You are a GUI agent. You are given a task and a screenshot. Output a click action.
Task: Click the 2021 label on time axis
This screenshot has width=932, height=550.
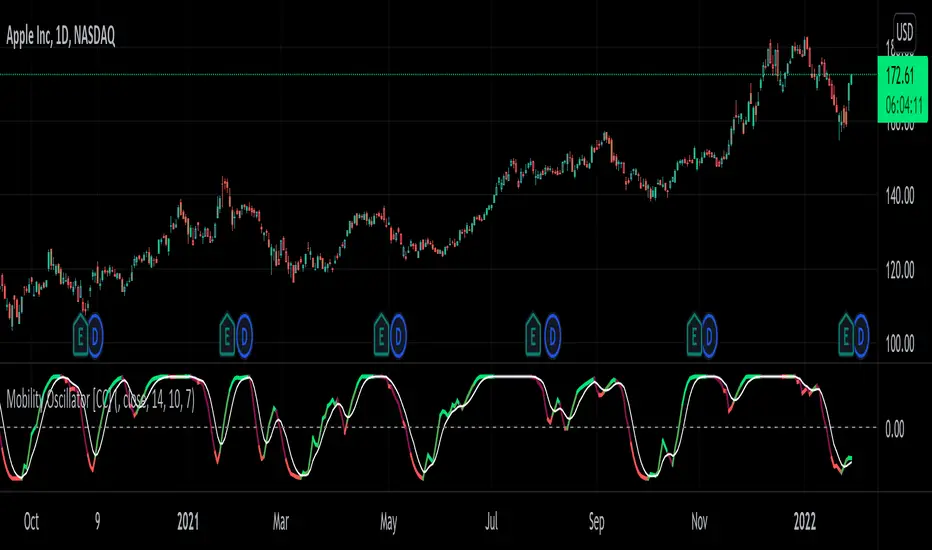(x=188, y=522)
